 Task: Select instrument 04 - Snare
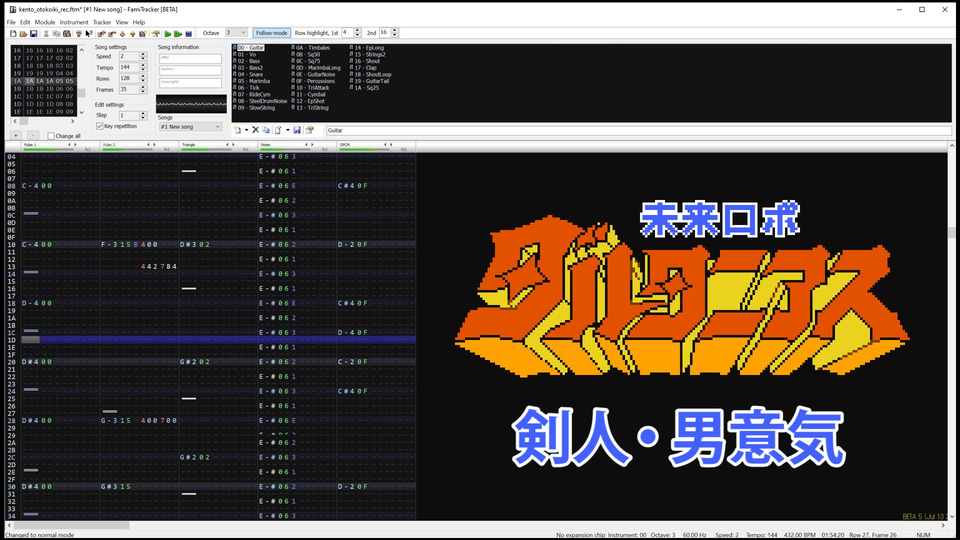(250, 75)
